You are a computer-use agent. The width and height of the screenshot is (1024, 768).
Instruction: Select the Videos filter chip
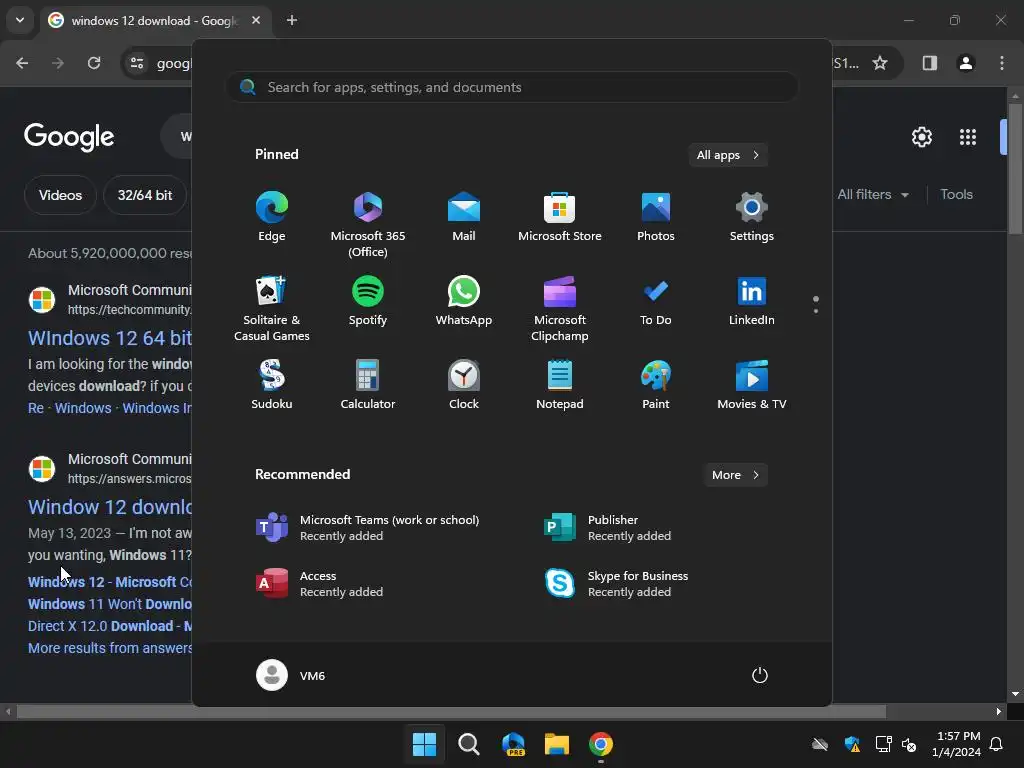60,195
